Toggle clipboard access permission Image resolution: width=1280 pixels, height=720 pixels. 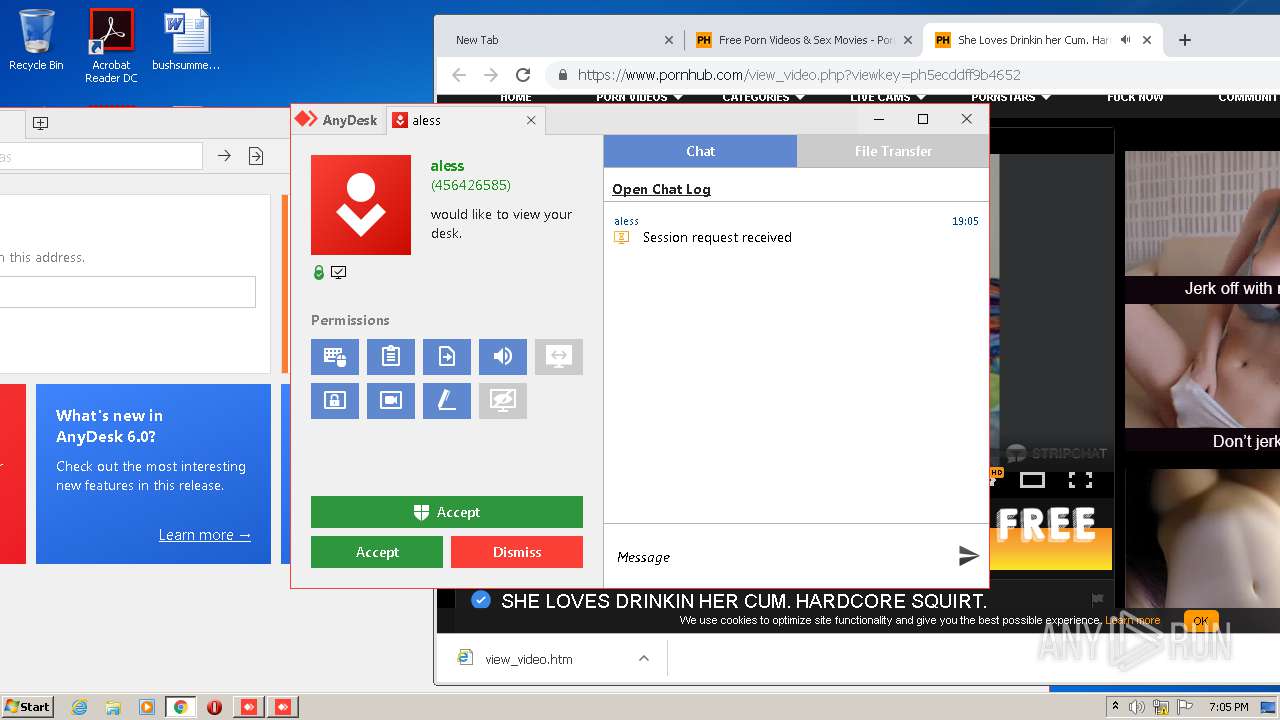point(391,357)
